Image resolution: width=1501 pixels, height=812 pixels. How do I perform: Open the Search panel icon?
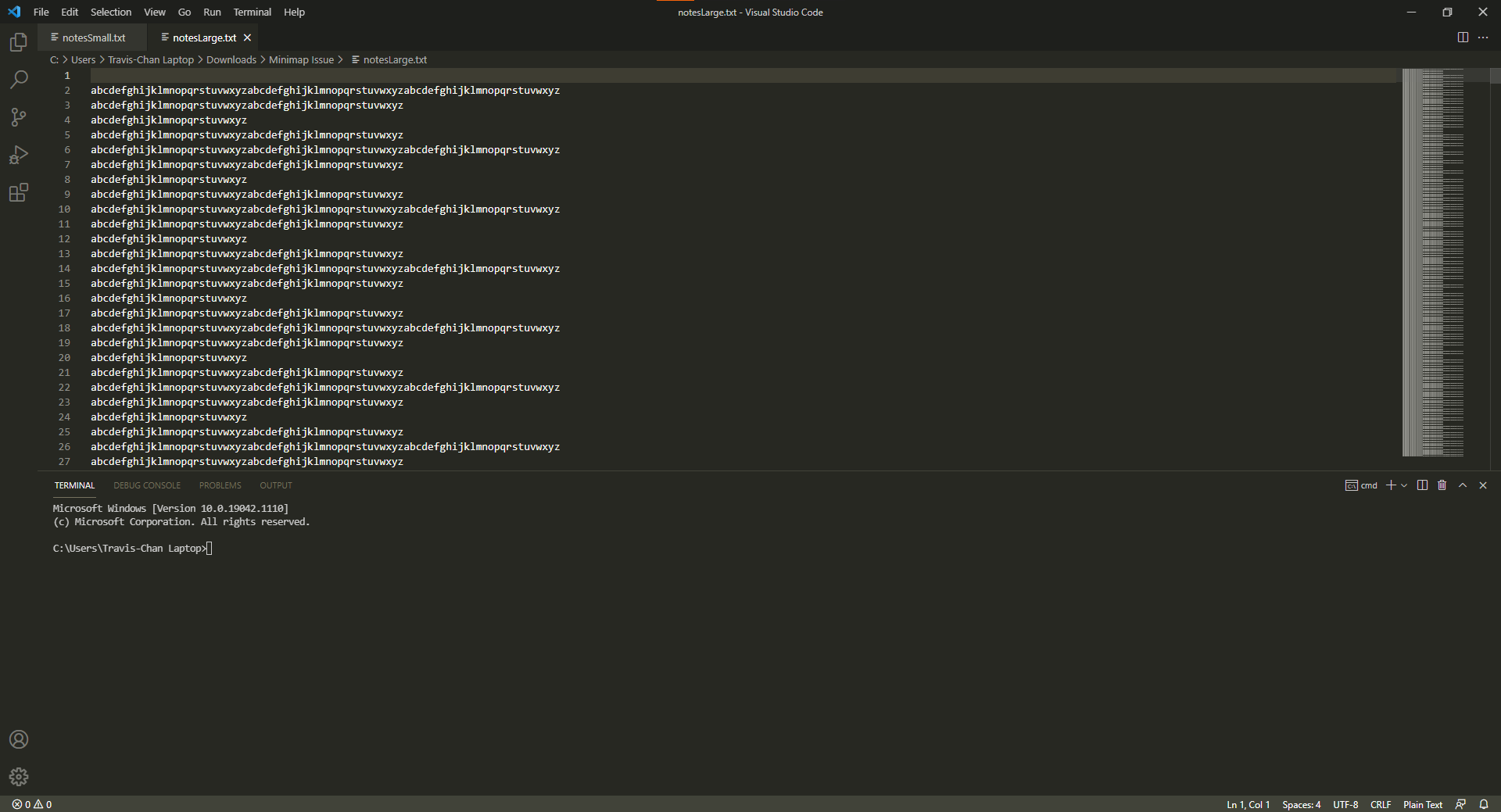point(18,79)
